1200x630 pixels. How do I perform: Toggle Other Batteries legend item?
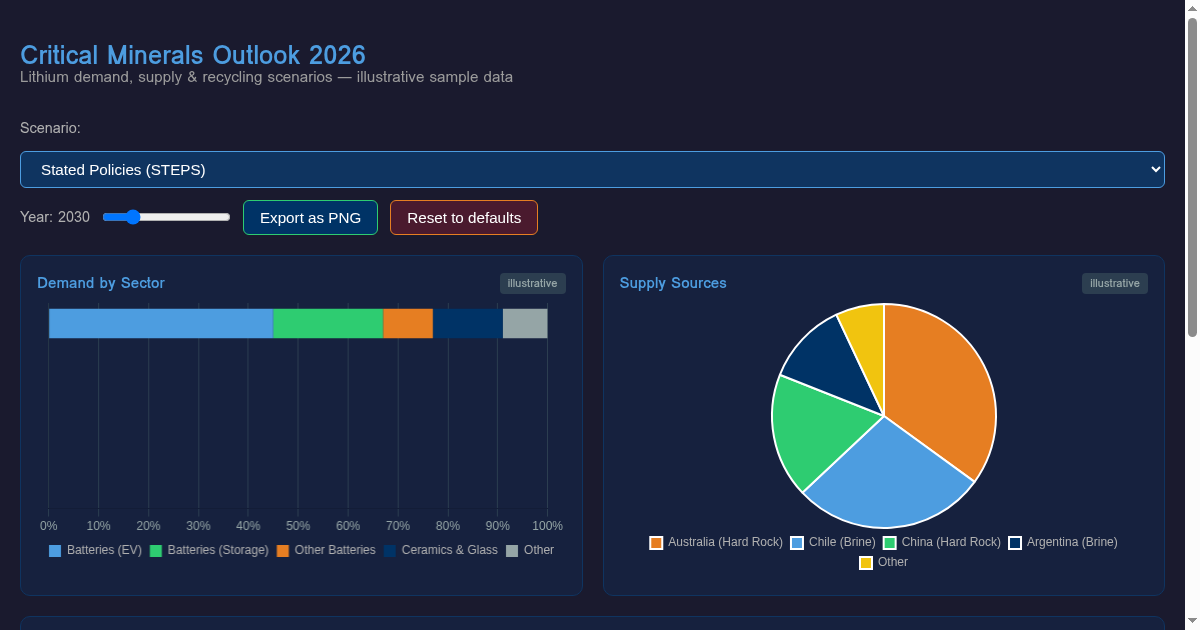326,550
